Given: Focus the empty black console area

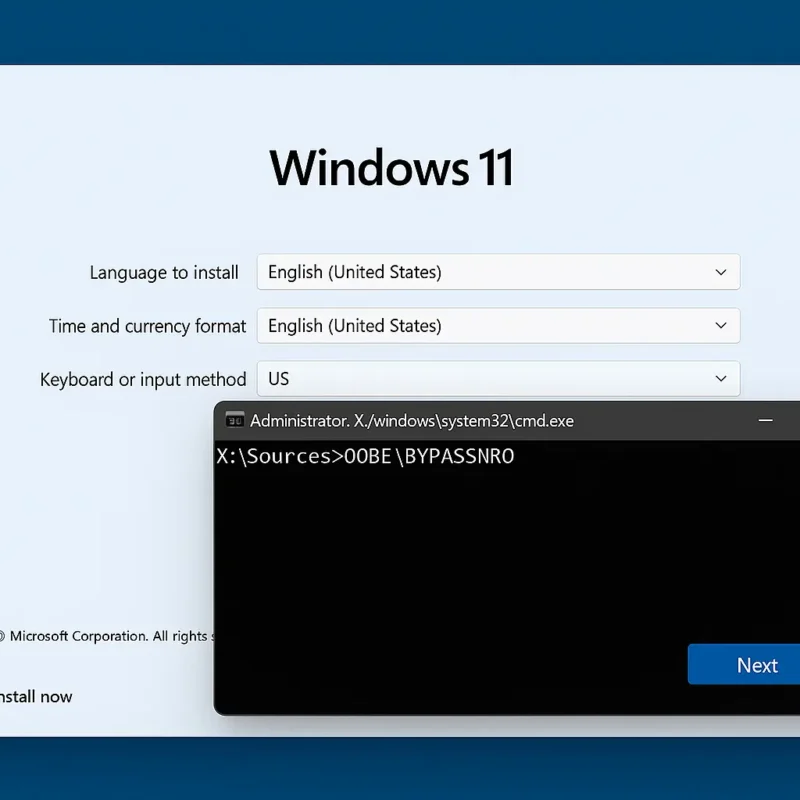Looking at the screenshot, I should coord(450,580).
